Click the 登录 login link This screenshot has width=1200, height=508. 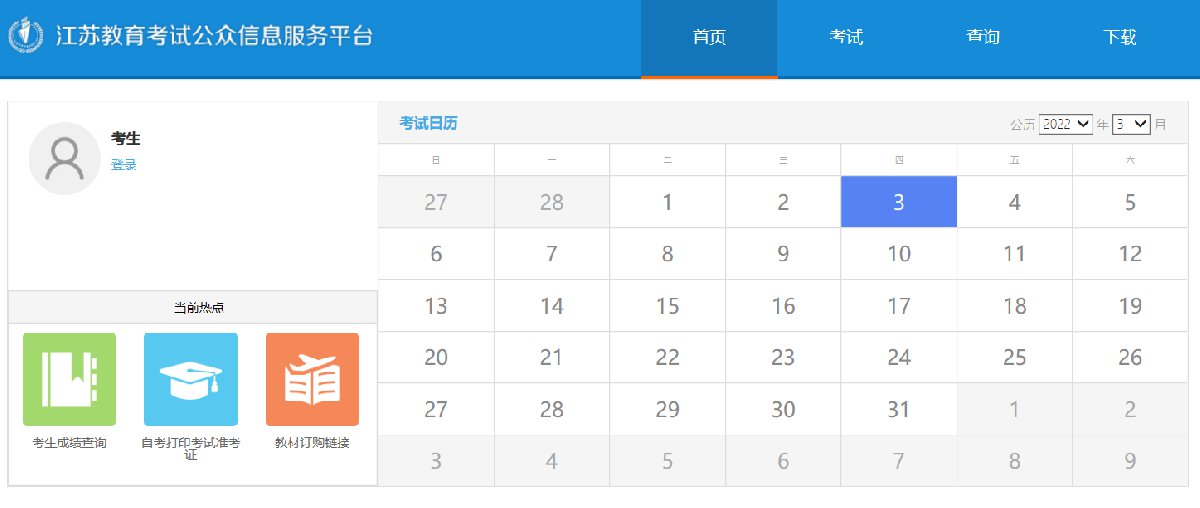(124, 165)
